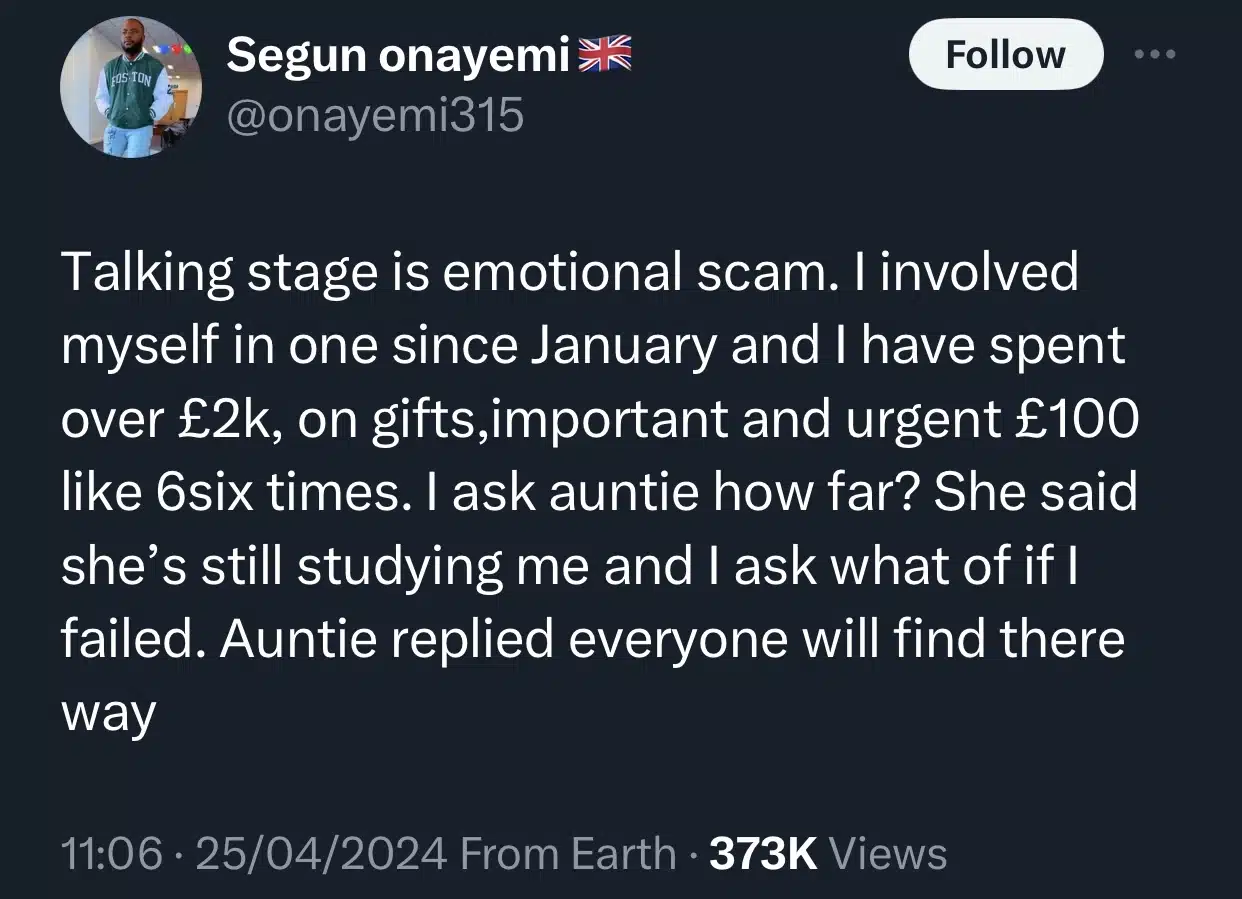
Task: Open the three-dot more options menu
Action: (x=1155, y=53)
